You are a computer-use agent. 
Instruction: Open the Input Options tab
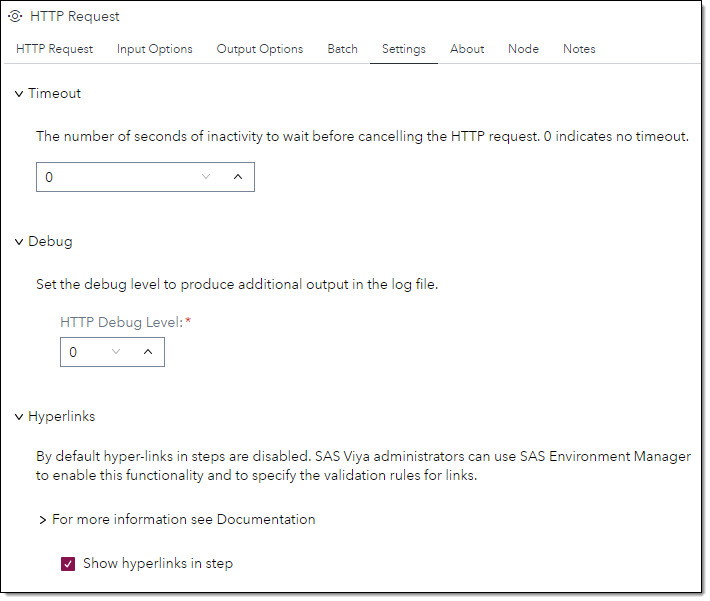click(154, 49)
